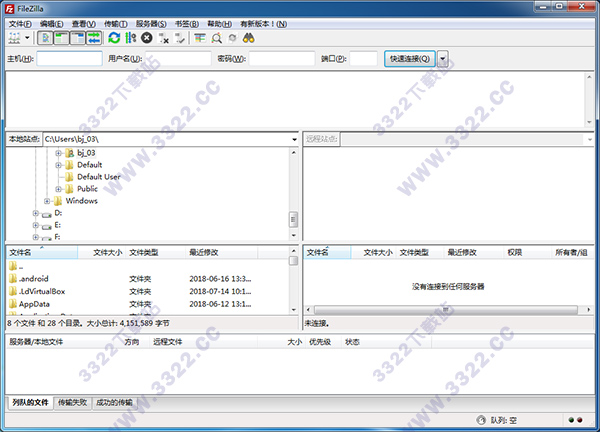Open the Site Manager icon

[15, 38]
